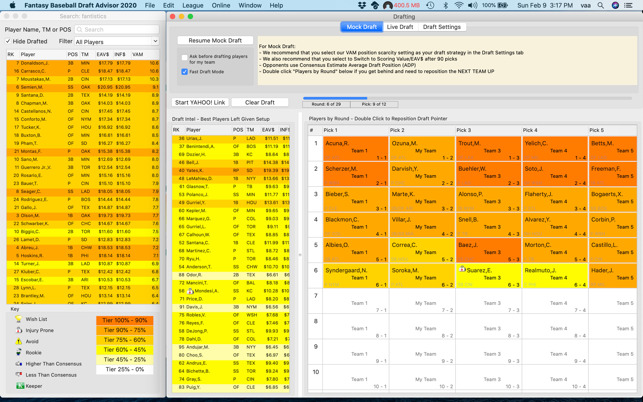Click the green Keeper K icon
Image resolution: width=643 pixels, height=402 pixels.
pyautogui.click(x=20, y=386)
